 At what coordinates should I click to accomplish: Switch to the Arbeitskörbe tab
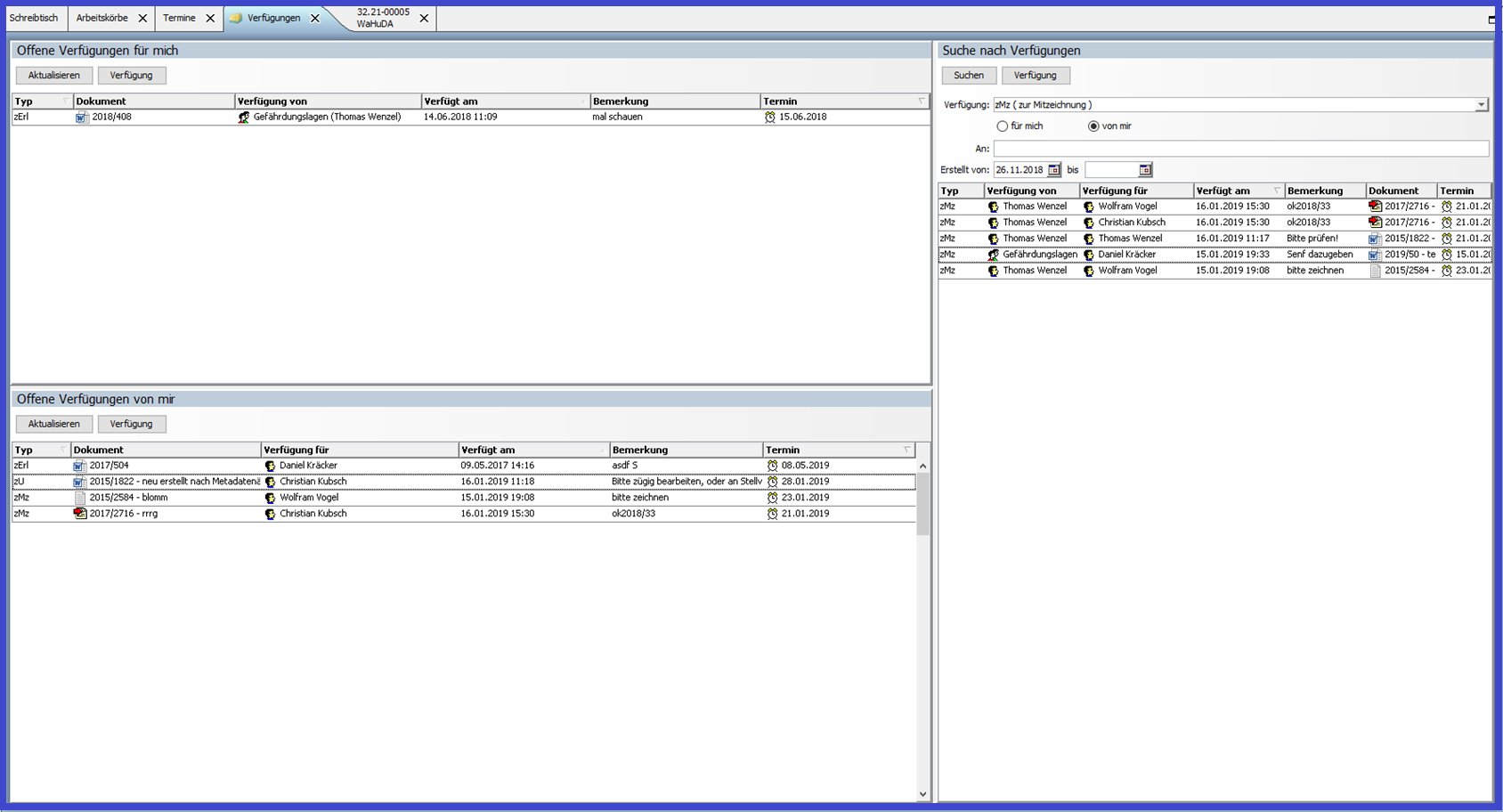pos(102,18)
